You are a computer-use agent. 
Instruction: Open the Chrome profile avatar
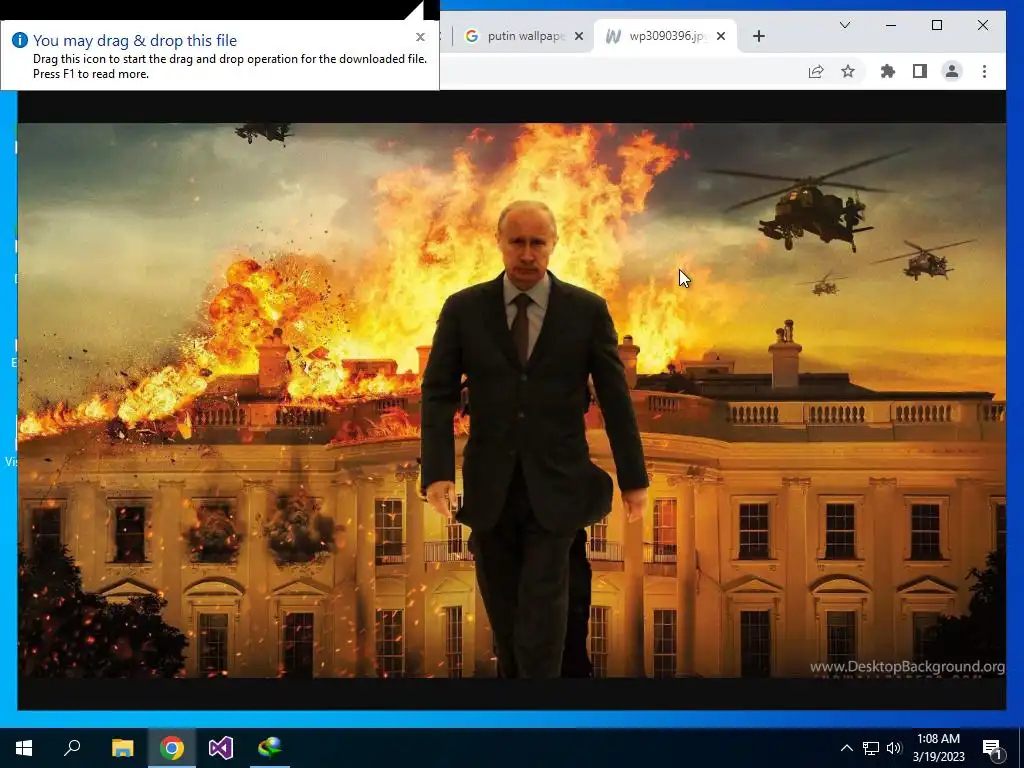[952, 71]
